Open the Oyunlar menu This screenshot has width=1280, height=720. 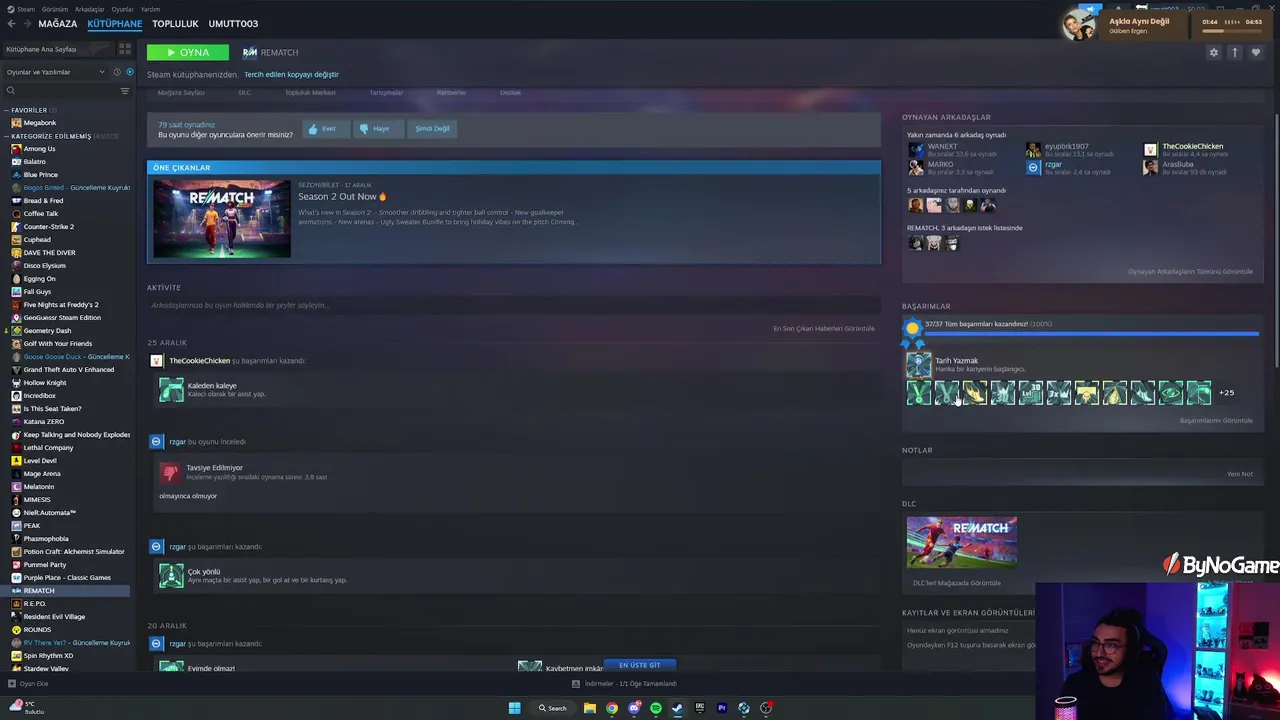point(123,9)
